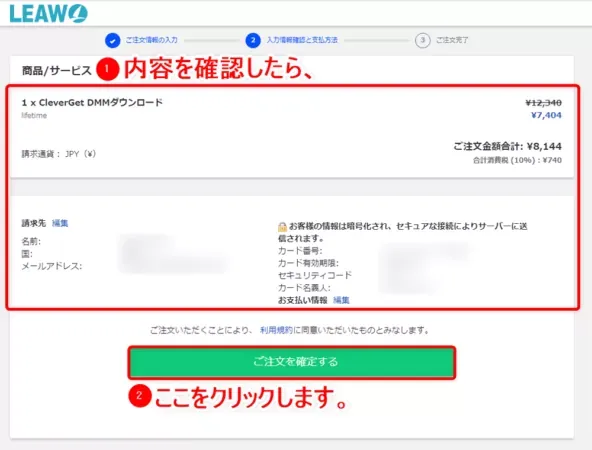592x450 pixels.
Task: Click the encryption notice text
Action: [402, 232]
